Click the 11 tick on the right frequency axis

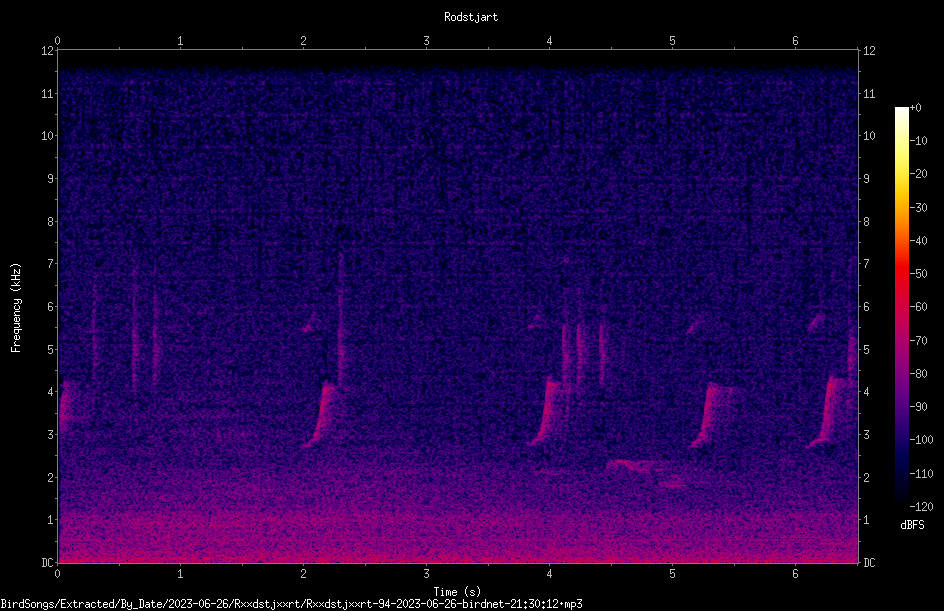(x=869, y=94)
